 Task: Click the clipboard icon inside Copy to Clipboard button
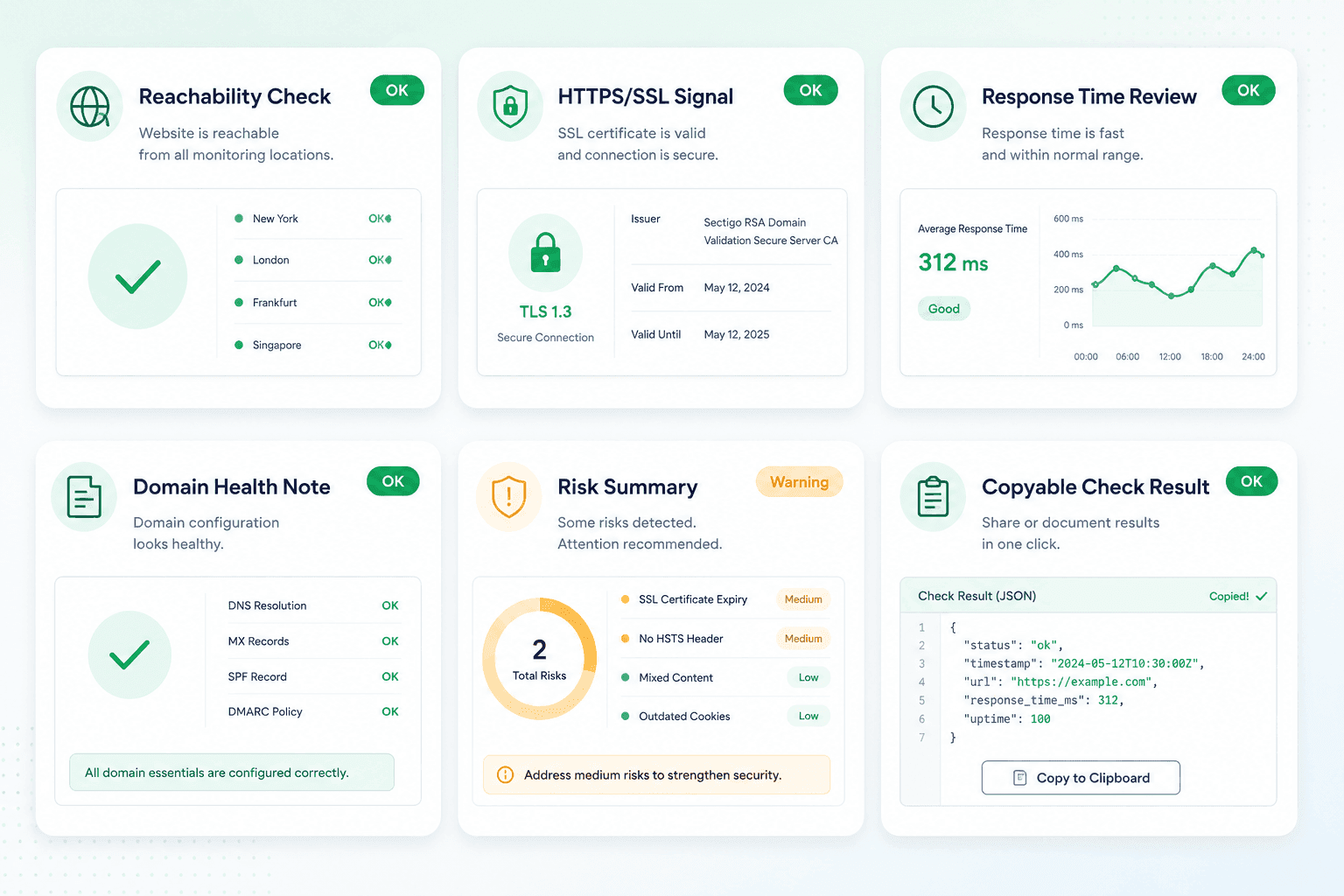tap(1019, 778)
